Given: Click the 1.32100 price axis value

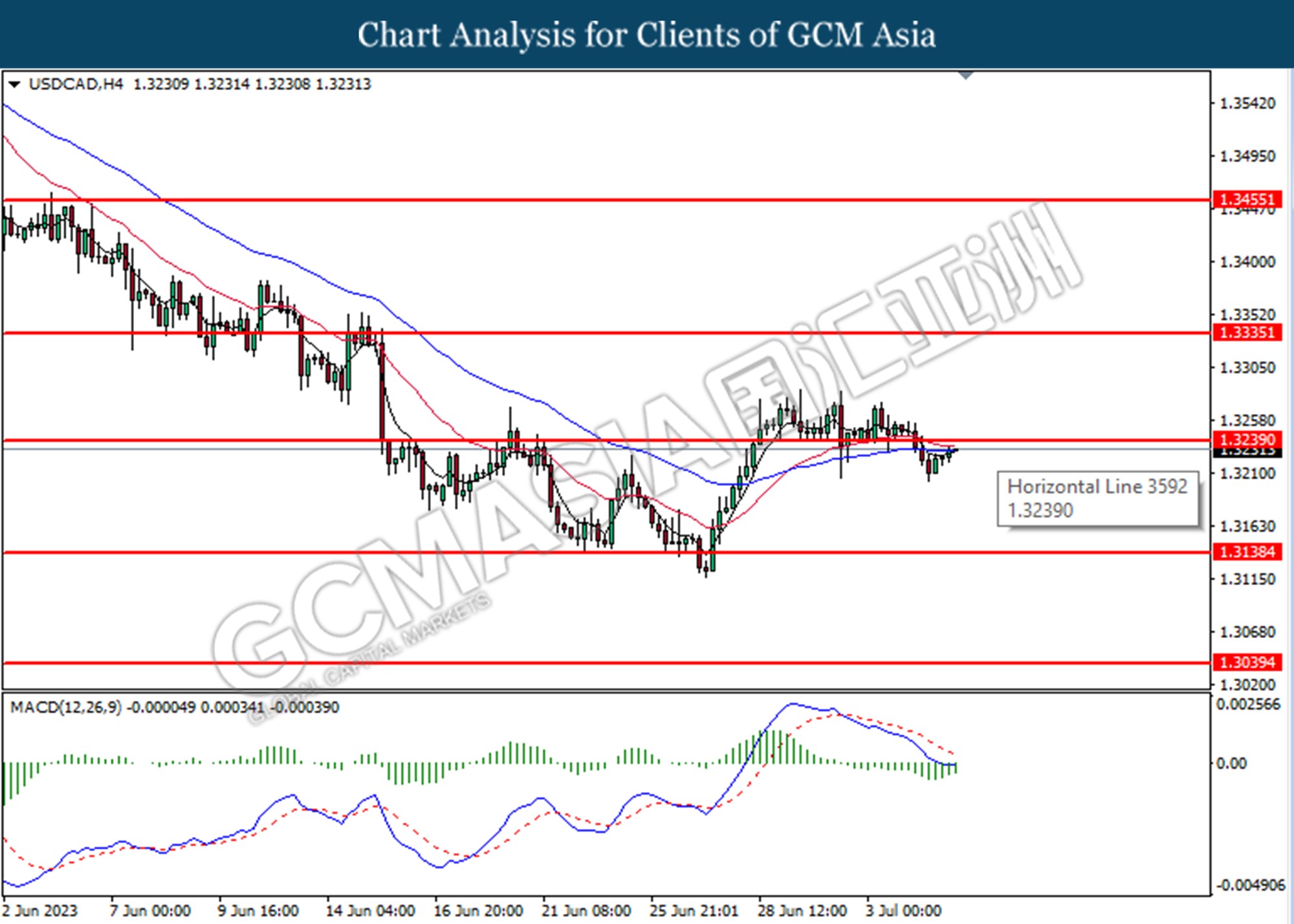Looking at the screenshot, I should [1247, 474].
